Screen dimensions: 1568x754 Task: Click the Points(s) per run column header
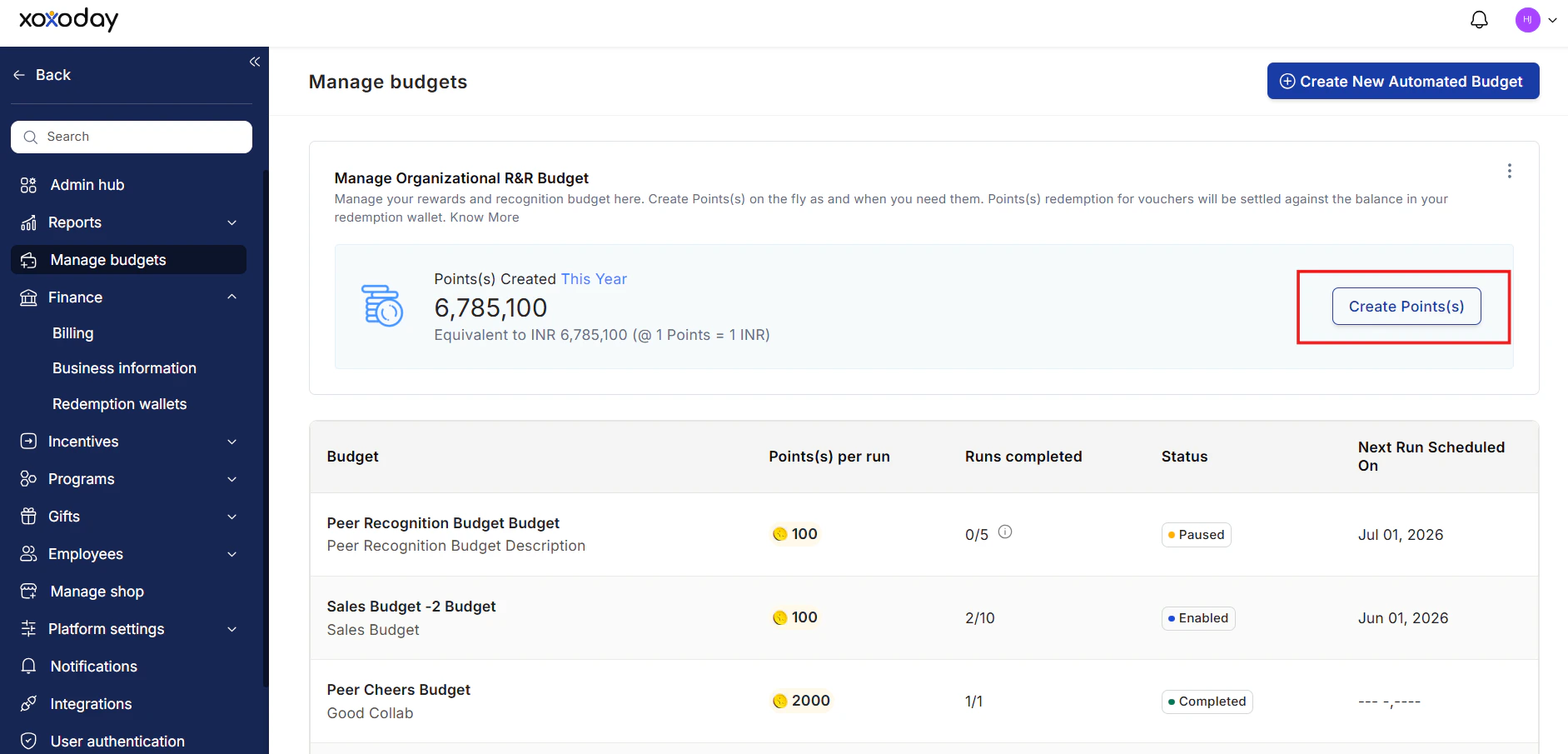829,457
